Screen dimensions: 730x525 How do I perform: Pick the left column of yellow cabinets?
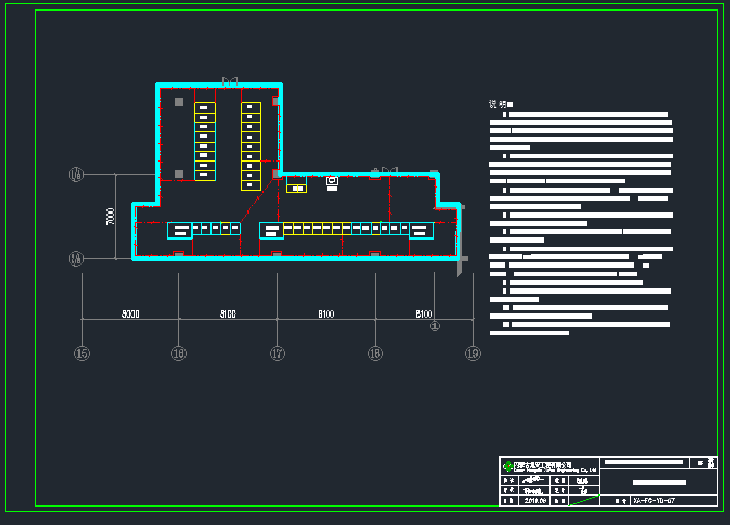[x=205, y=141]
